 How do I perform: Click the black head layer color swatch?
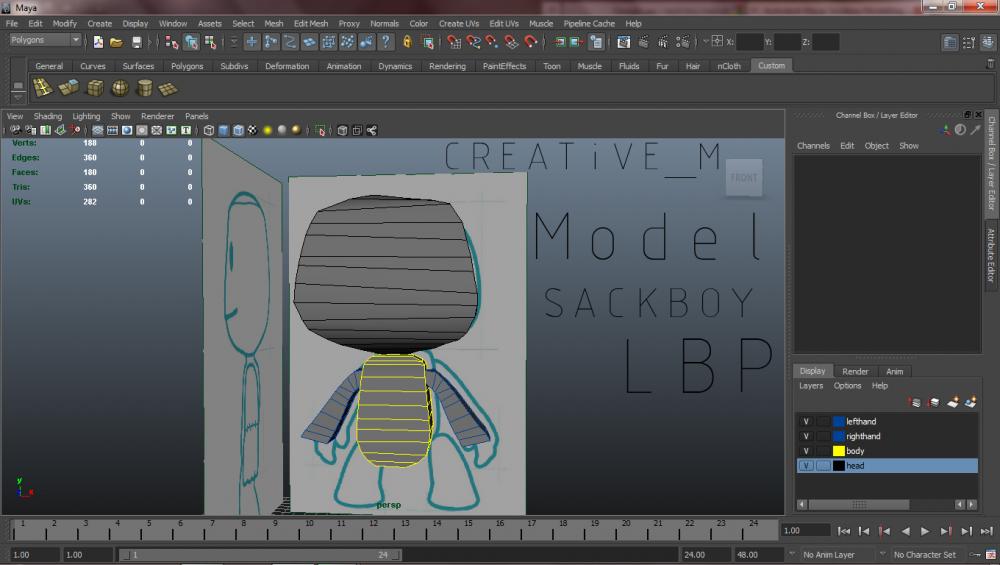point(839,466)
